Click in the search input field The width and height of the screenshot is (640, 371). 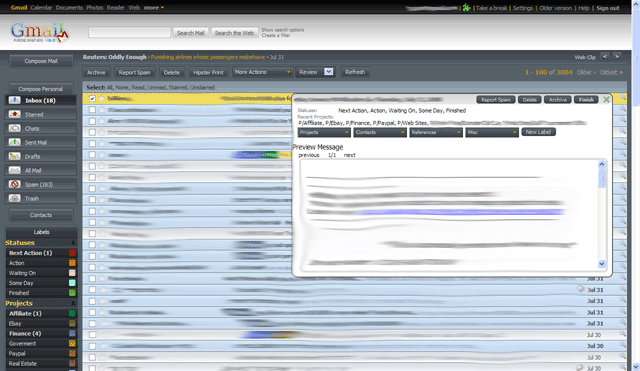coord(129,33)
